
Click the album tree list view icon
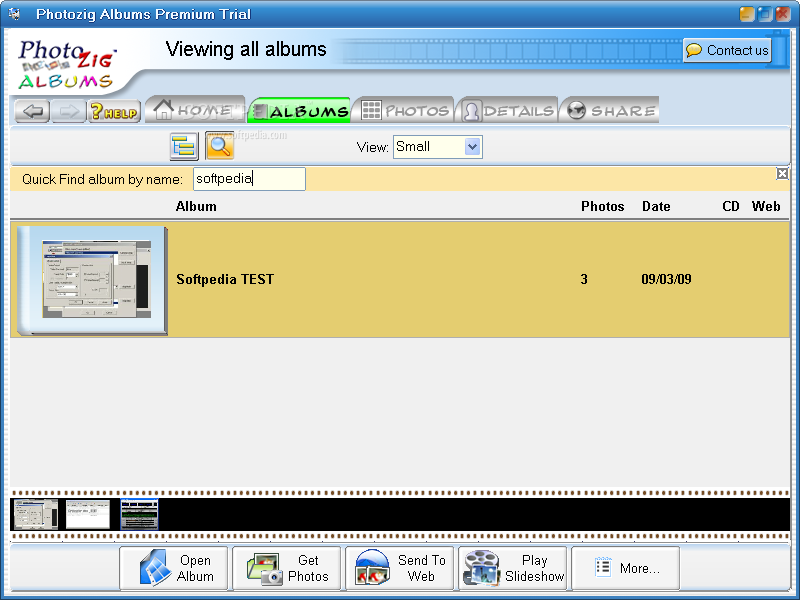pyautogui.click(x=184, y=146)
